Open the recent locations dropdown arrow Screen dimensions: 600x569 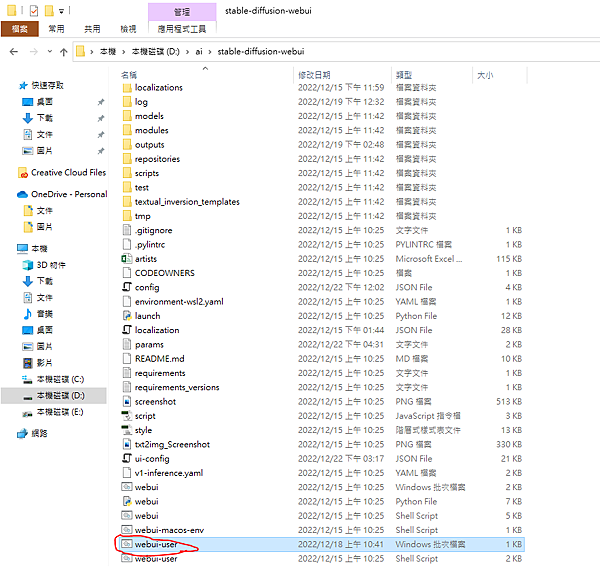pyautogui.click(x=50, y=51)
